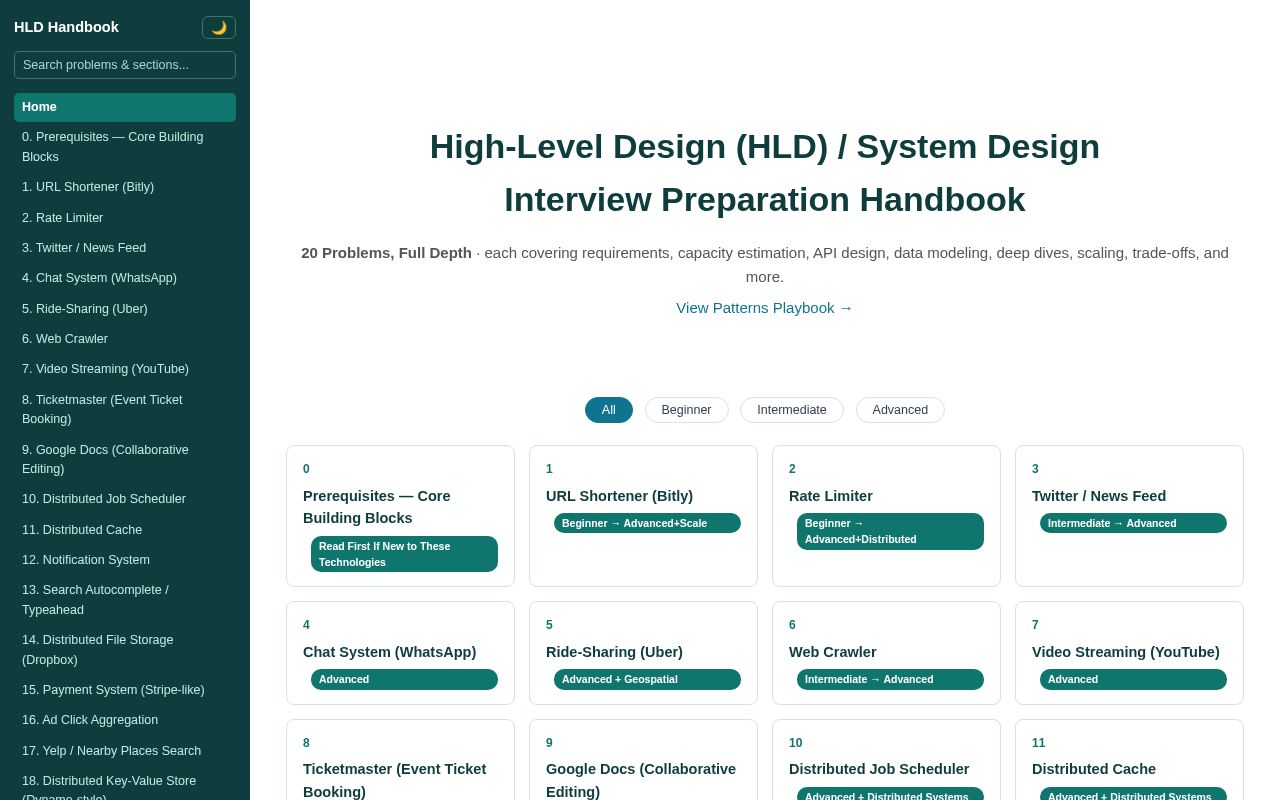The image size is (1280, 800).
Task: Go to 3. Twitter / News Feed in sidebar
Action: [125, 248]
